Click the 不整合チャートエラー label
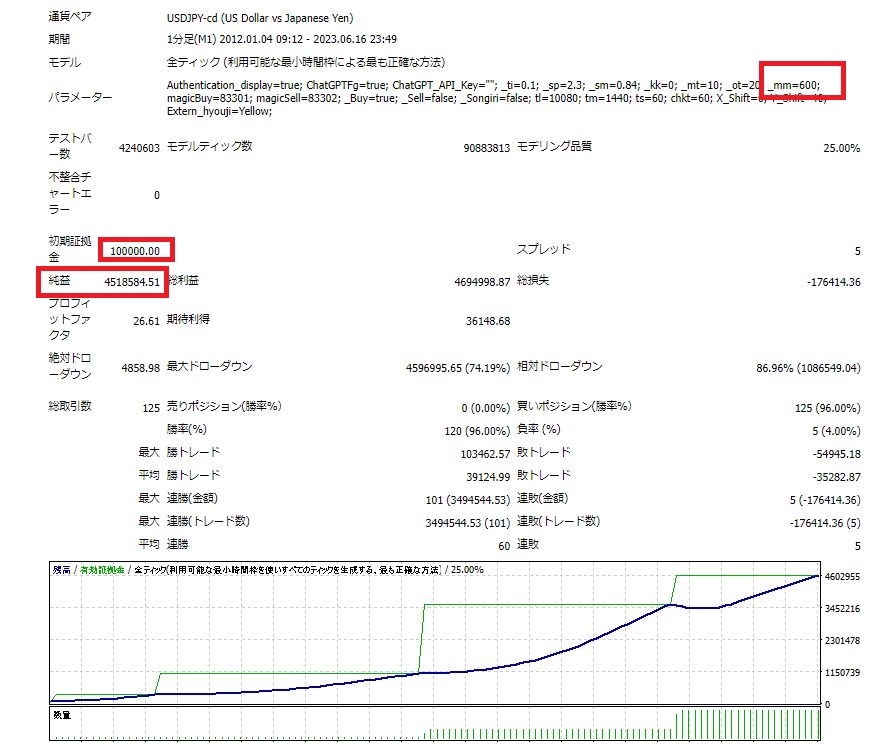 (69, 193)
